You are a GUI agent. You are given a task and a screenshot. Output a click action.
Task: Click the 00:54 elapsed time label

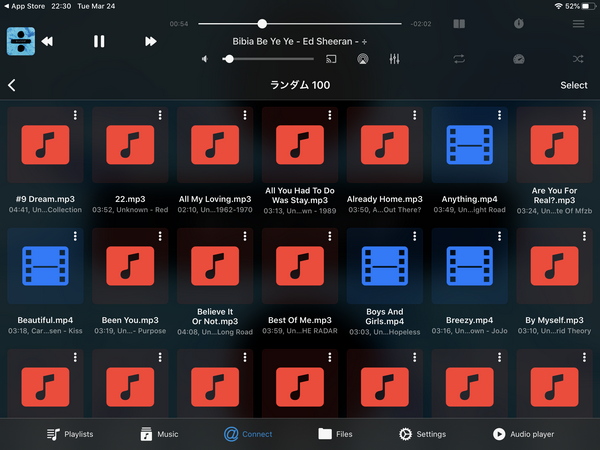coord(179,24)
